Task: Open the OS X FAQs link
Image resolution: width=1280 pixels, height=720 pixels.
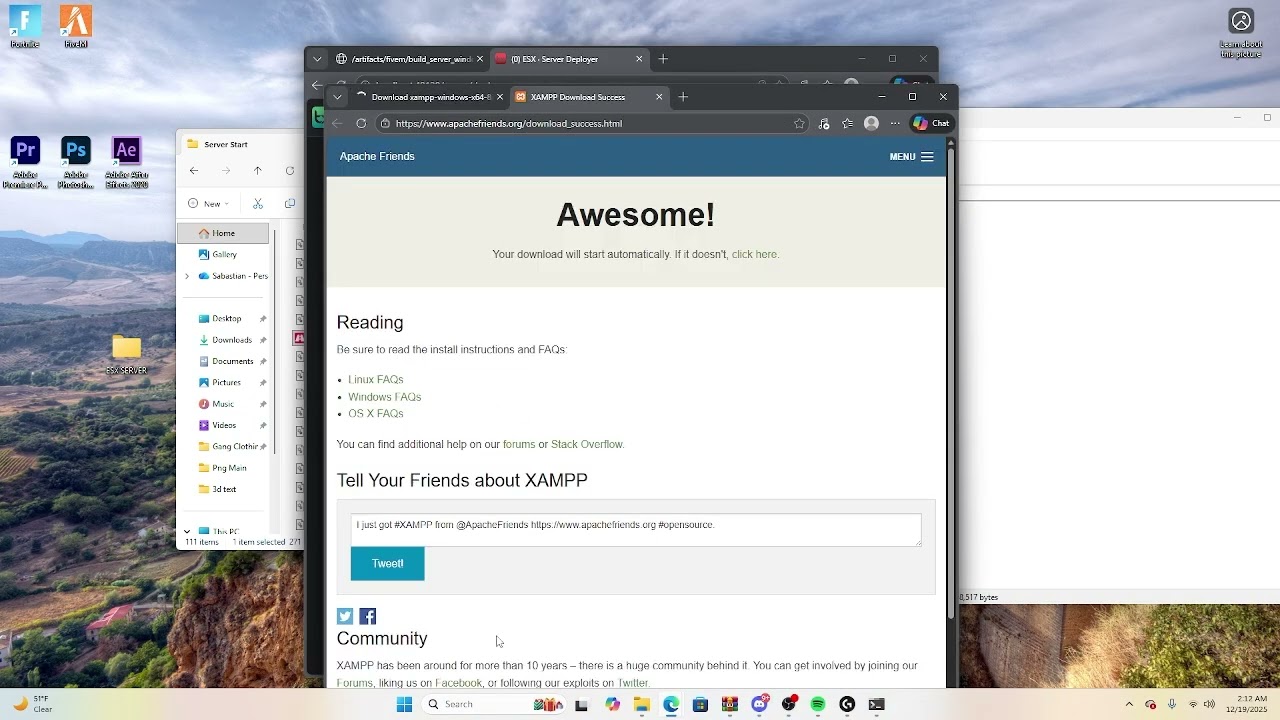Action: coord(376,414)
